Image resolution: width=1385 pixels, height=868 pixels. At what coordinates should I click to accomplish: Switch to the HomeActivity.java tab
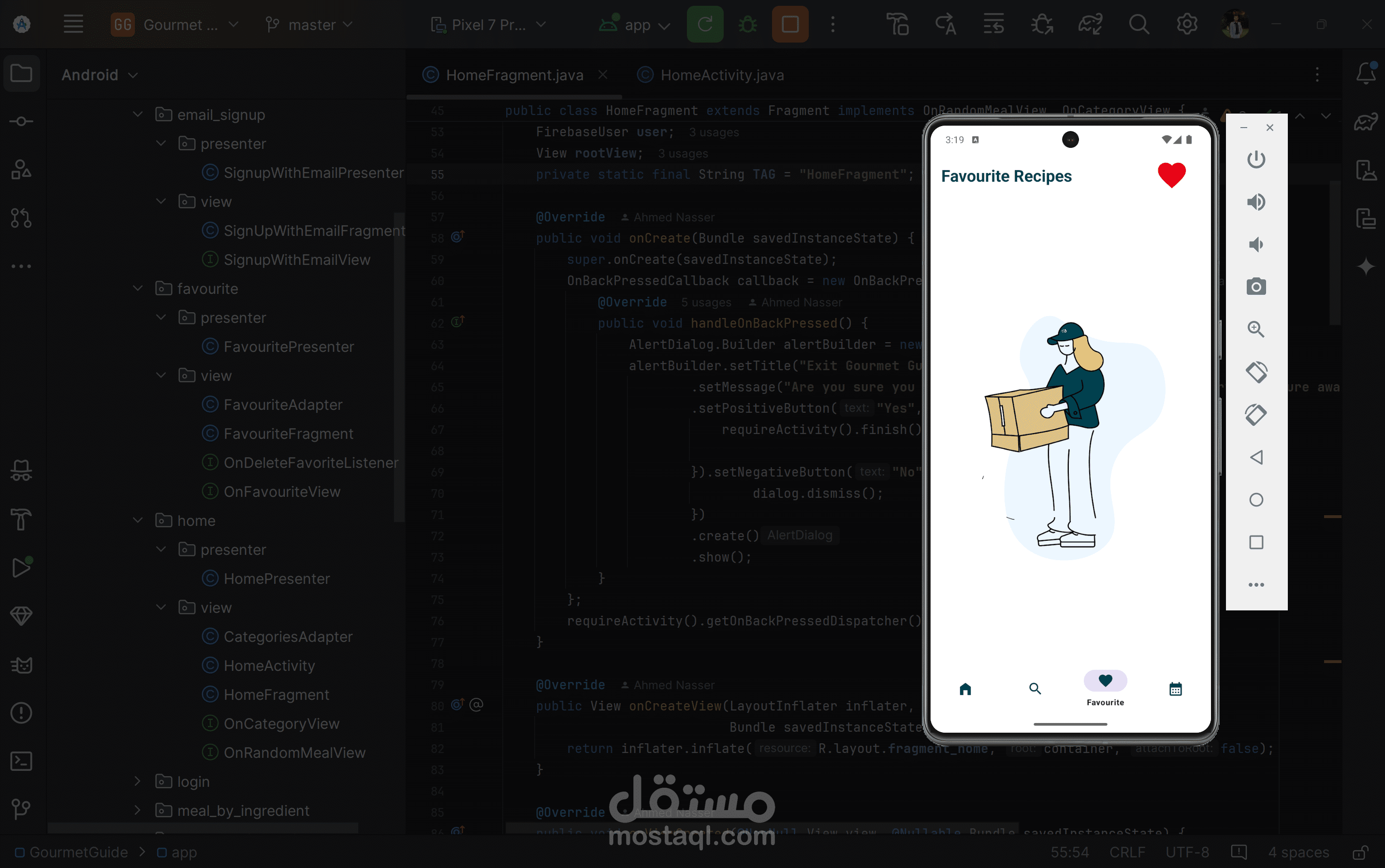click(721, 75)
